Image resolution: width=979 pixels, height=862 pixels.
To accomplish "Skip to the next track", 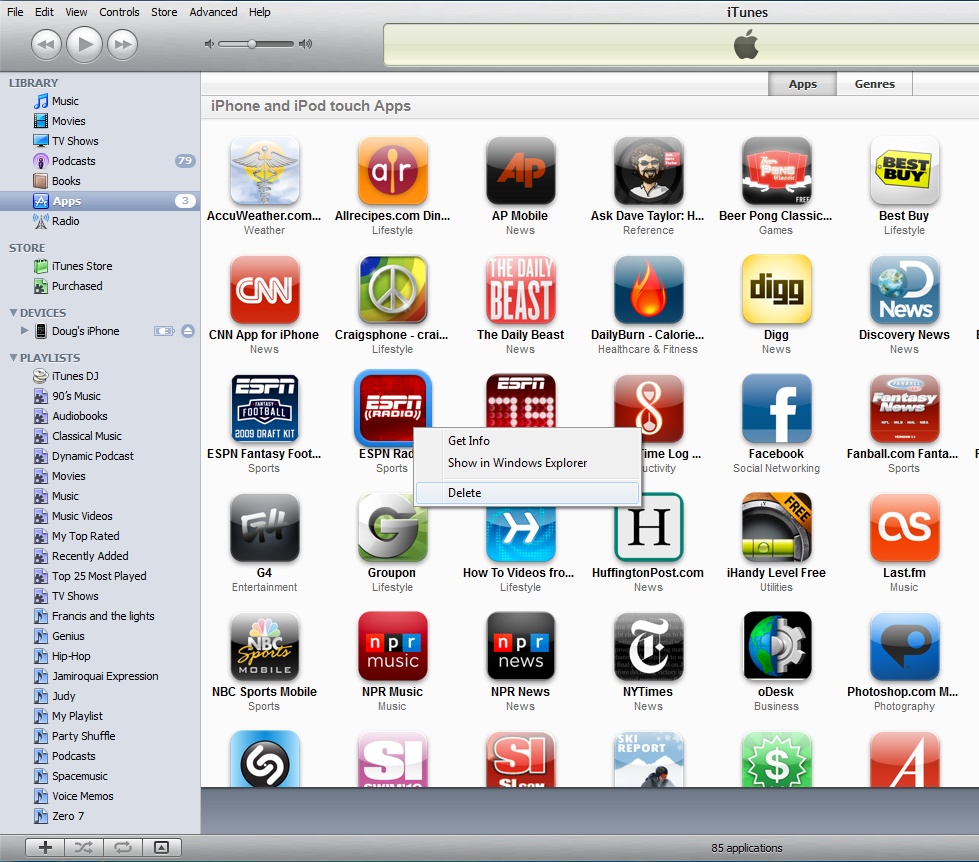I will (x=122, y=44).
